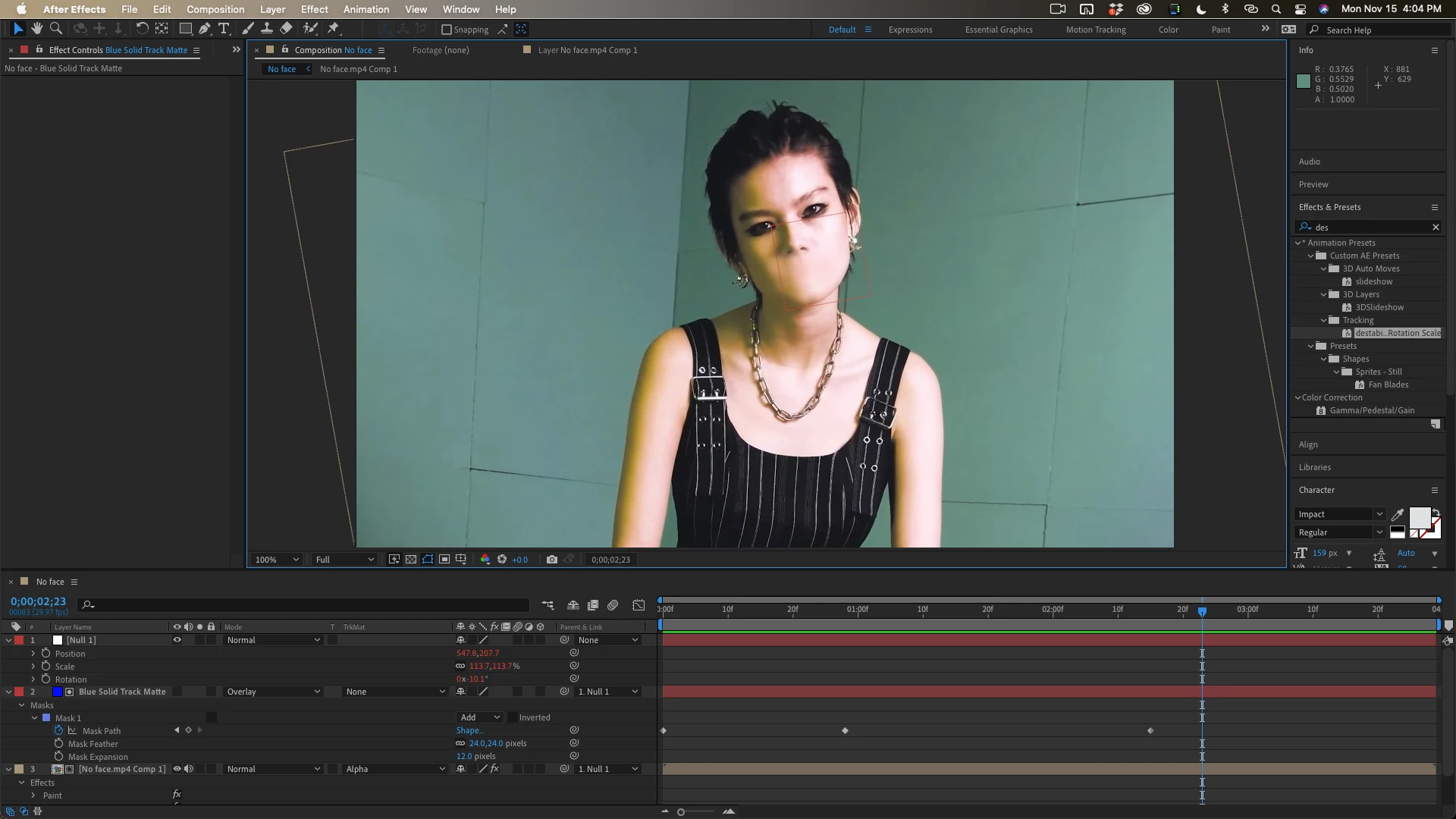Viewport: 1456px width, 819px height.
Task: Select the Type tool
Action: (x=224, y=29)
